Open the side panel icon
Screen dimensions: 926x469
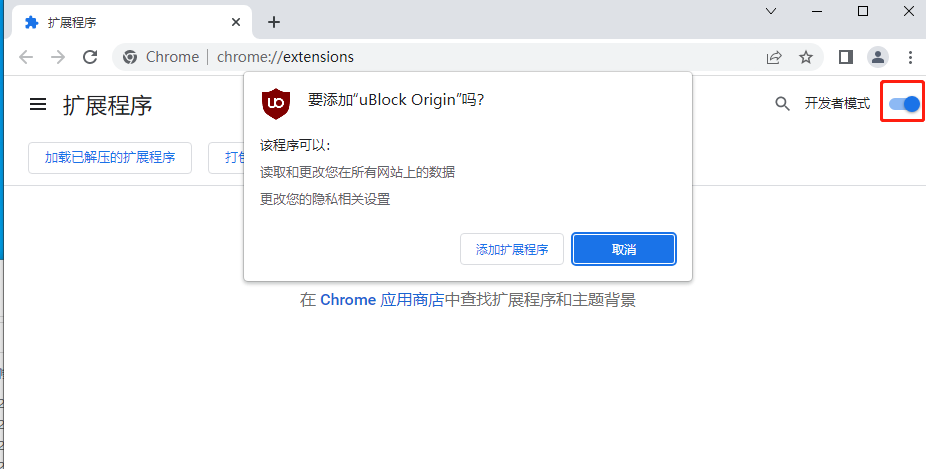click(845, 57)
